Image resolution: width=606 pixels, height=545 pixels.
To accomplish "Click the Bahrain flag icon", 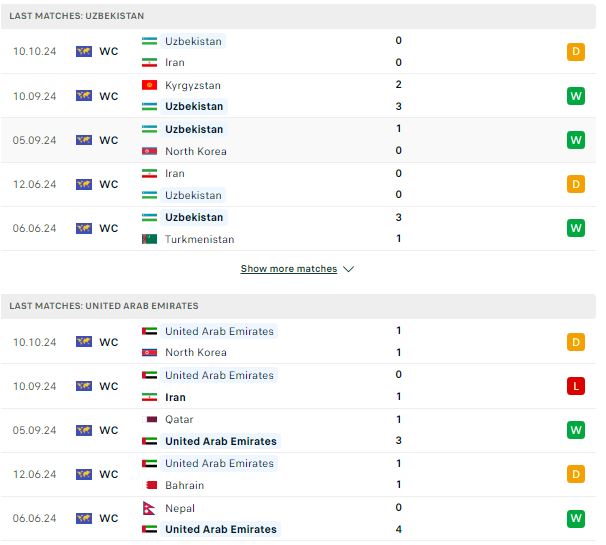I will (149, 485).
